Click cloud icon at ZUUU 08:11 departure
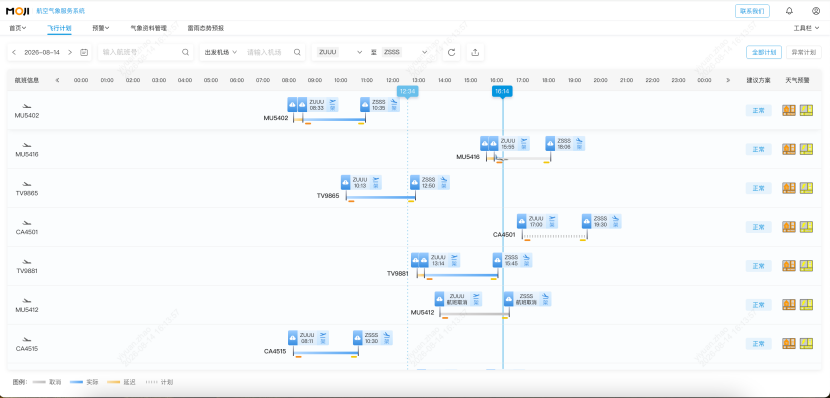The image size is (830, 398). point(293,338)
